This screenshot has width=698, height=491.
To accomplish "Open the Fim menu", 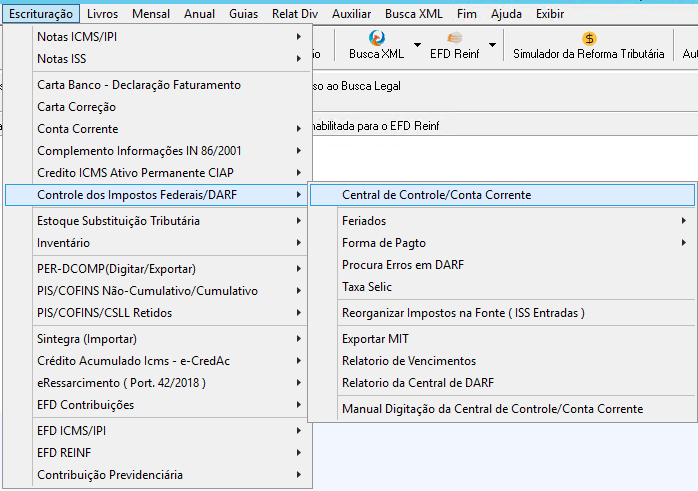I will tap(467, 14).
